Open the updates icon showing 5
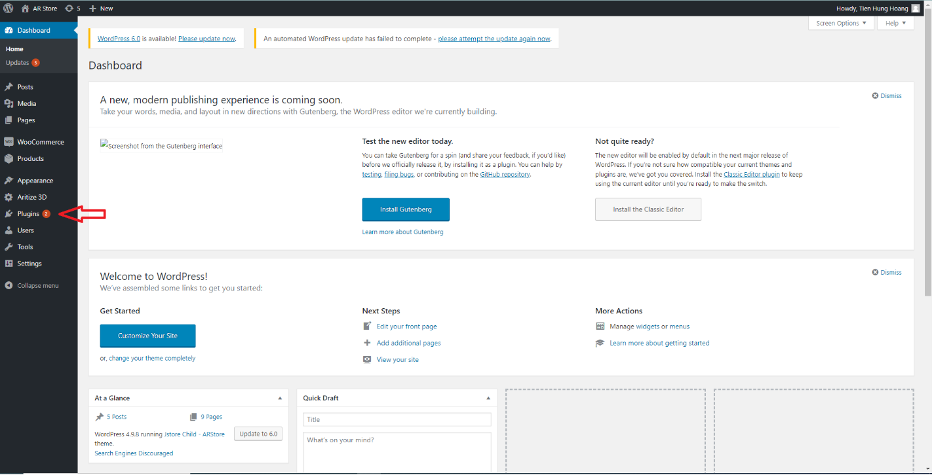The height and width of the screenshot is (476, 936). (x=69, y=8)
